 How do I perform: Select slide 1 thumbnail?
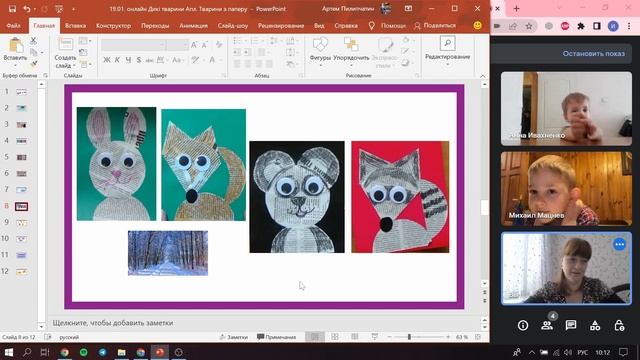(x=22, y=92)
